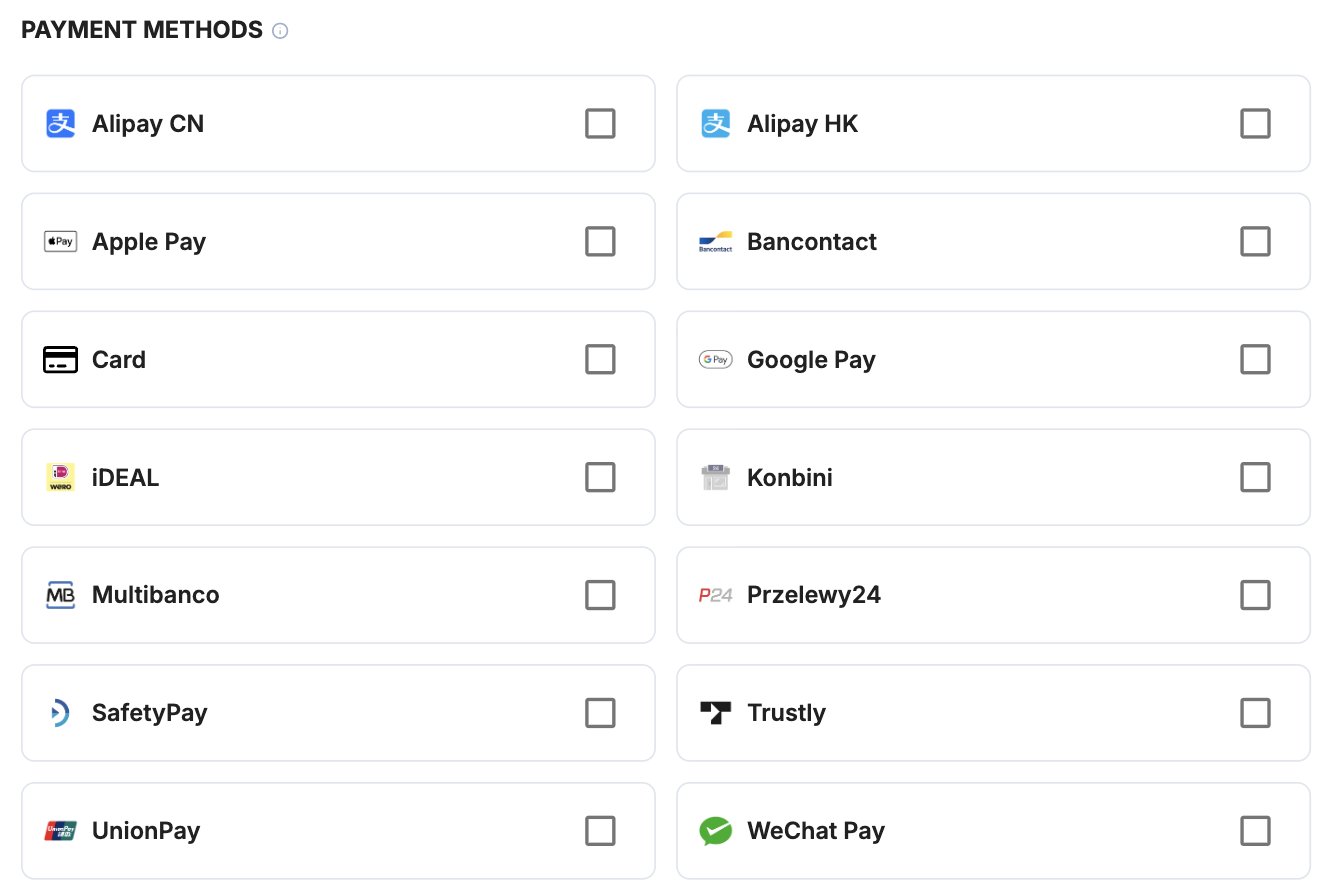
Task: Click the "PAYMENT METHODS" heading
Action: click(142, 30)
